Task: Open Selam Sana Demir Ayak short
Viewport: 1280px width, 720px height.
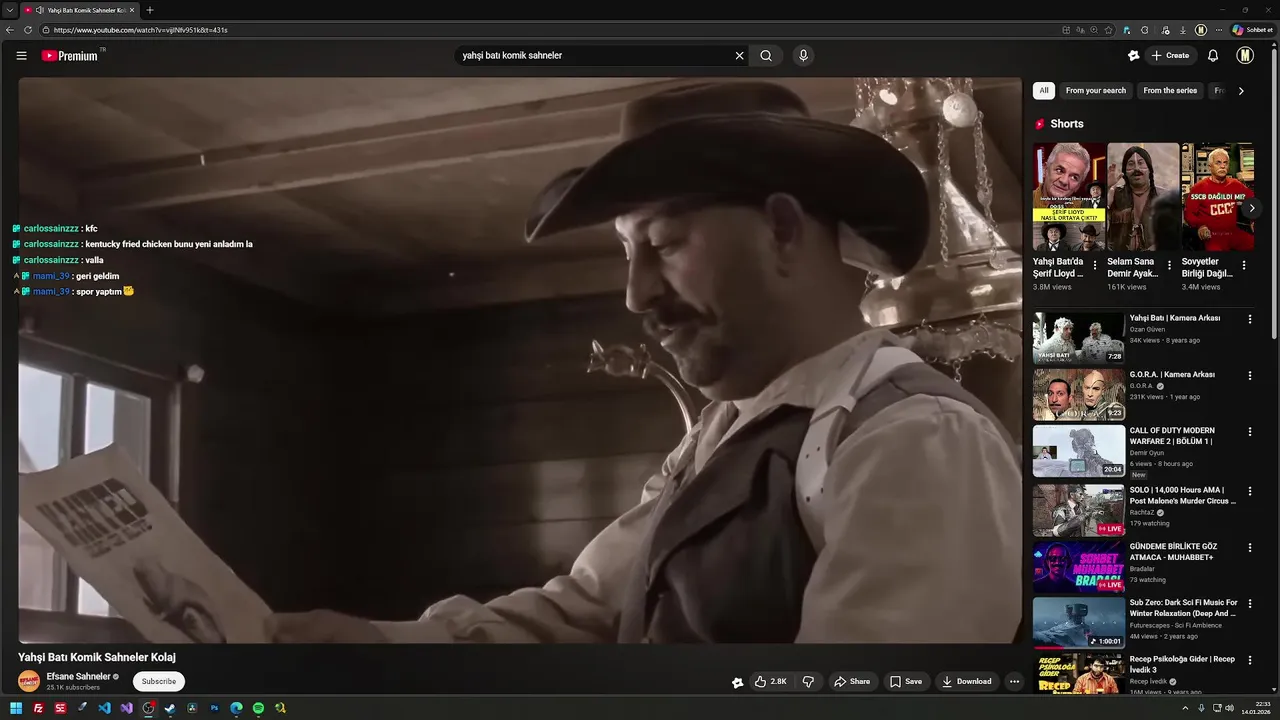Action: click(1143, 197)
